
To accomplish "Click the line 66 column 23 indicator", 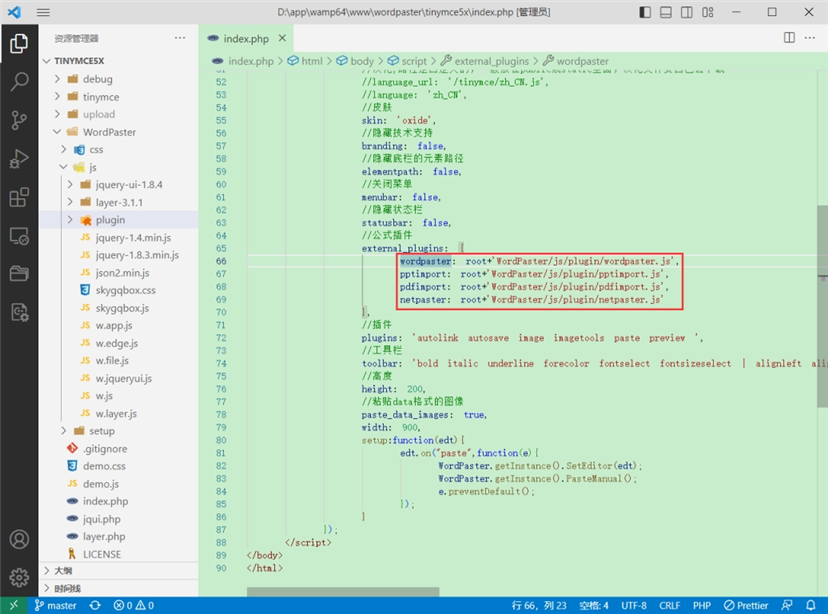I will (539, 605).
